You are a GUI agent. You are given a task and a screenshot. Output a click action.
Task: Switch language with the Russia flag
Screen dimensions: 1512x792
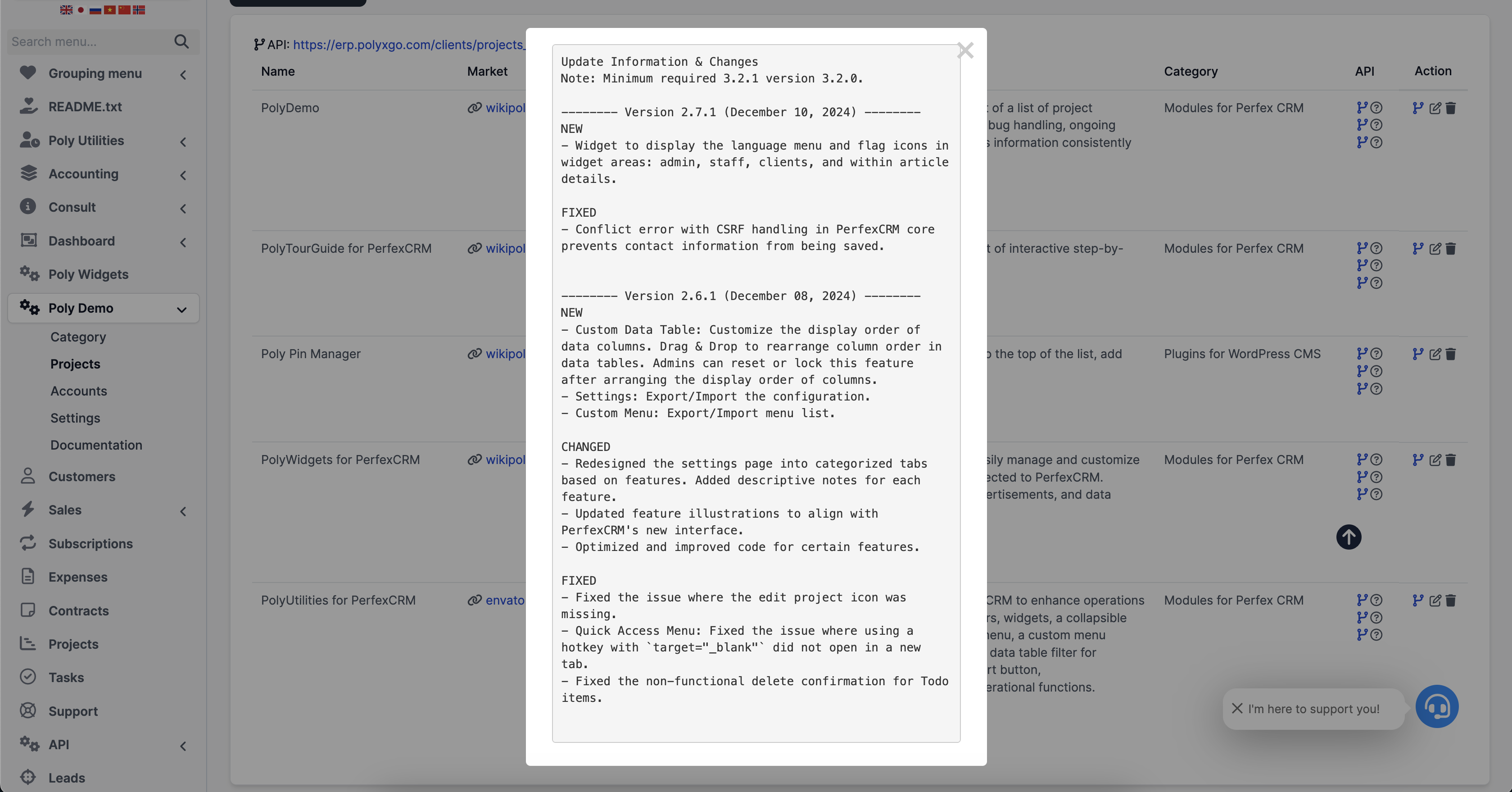click(x=95, y=9)
